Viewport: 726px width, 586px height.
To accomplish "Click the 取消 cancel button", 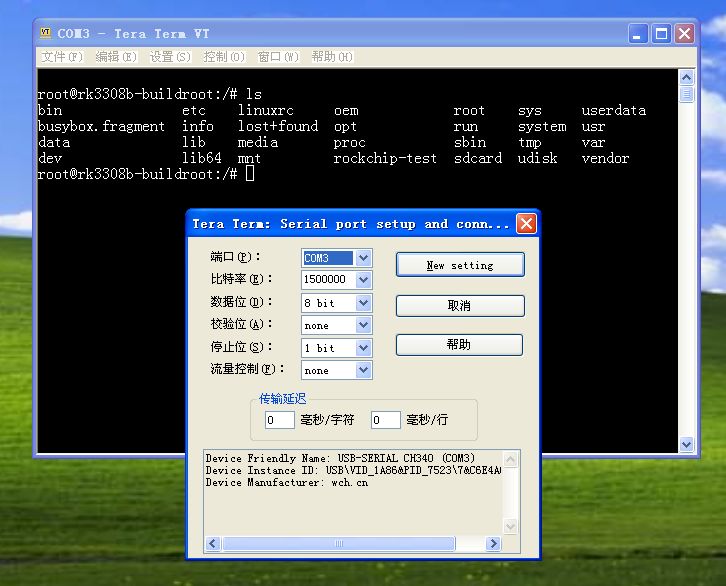I will pos(459,305).
